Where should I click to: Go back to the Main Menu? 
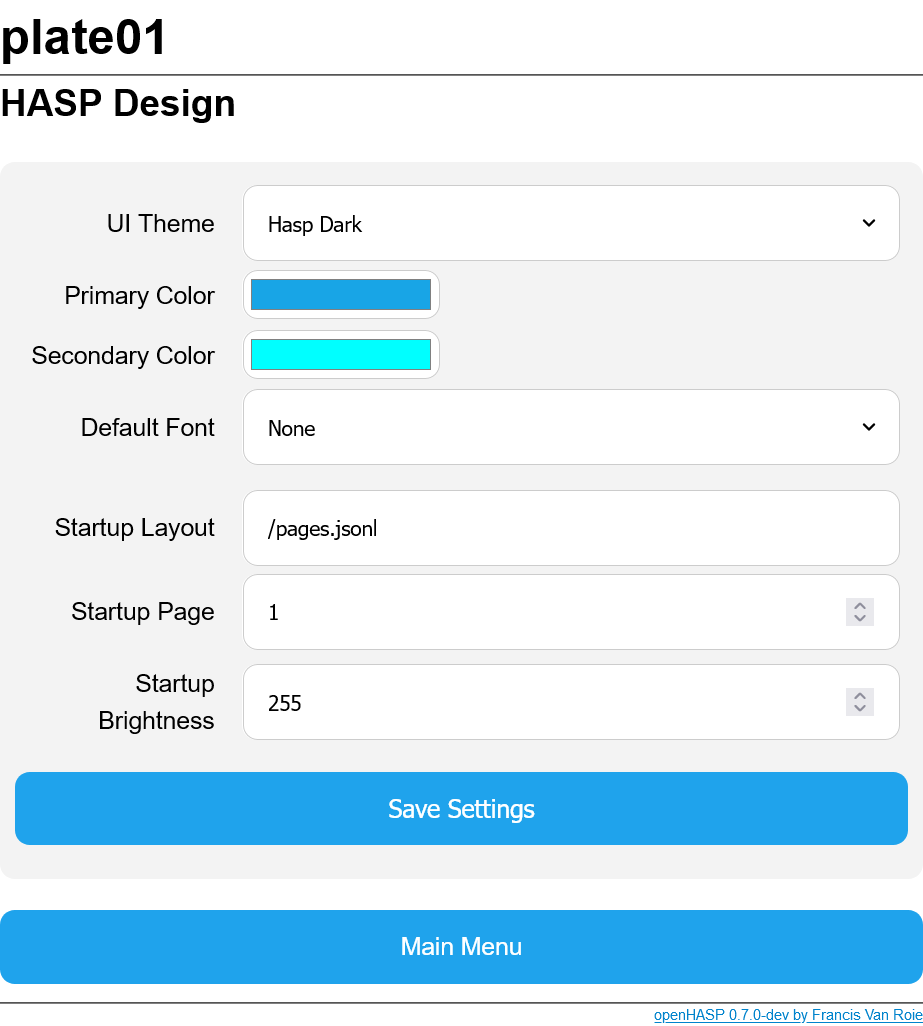461,946
